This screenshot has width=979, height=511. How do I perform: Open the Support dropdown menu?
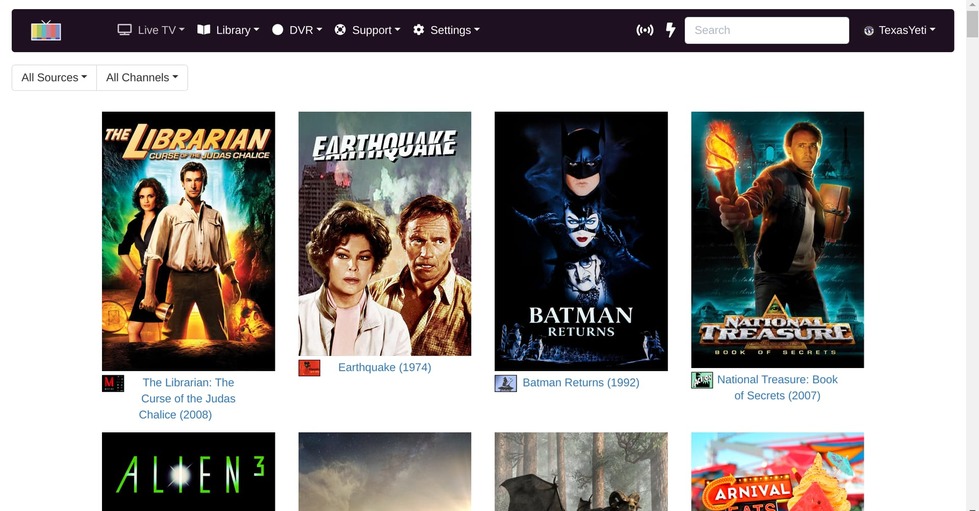(367, 30)
